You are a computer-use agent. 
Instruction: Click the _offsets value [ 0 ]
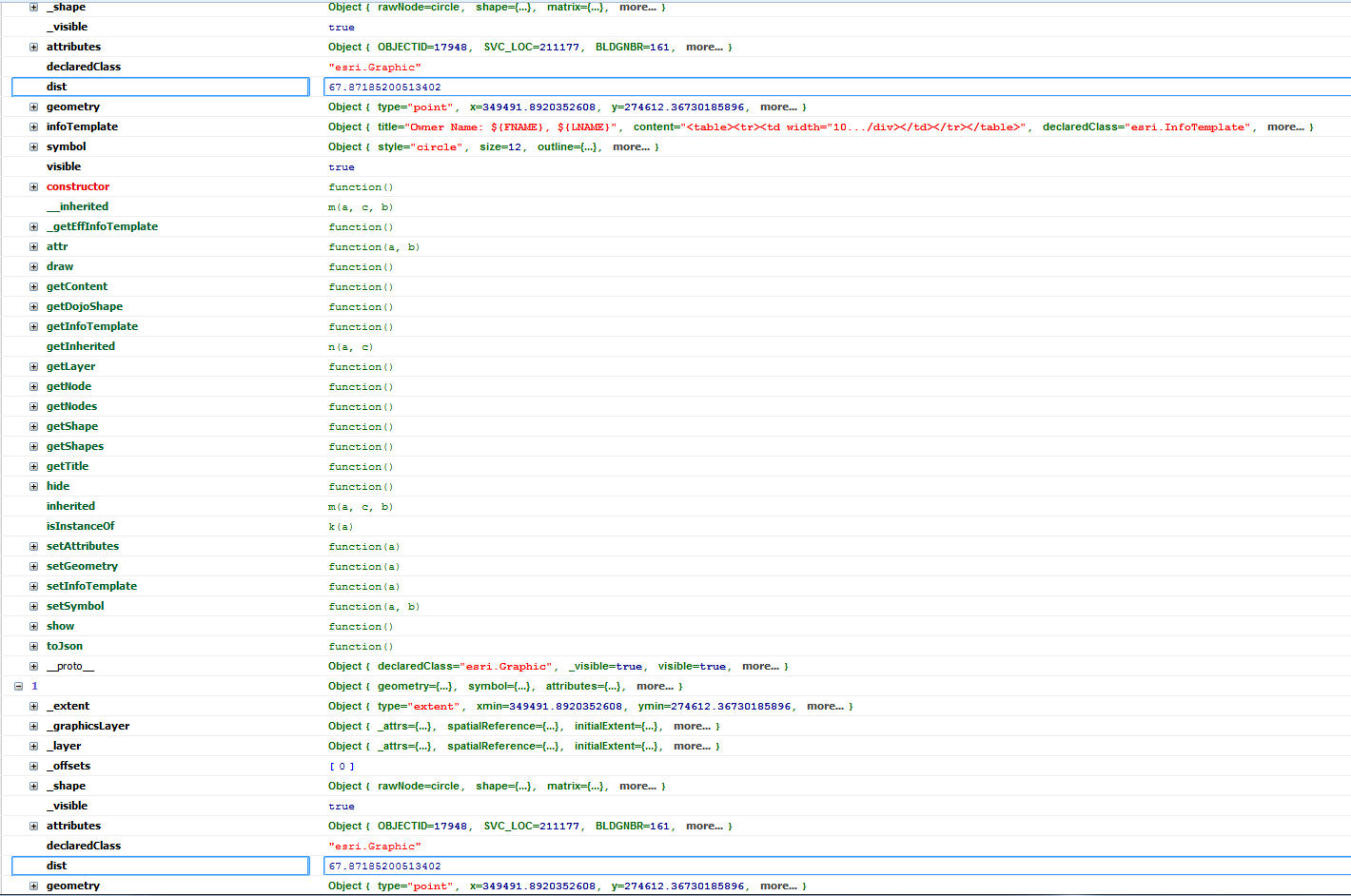(x=342, y=766)
